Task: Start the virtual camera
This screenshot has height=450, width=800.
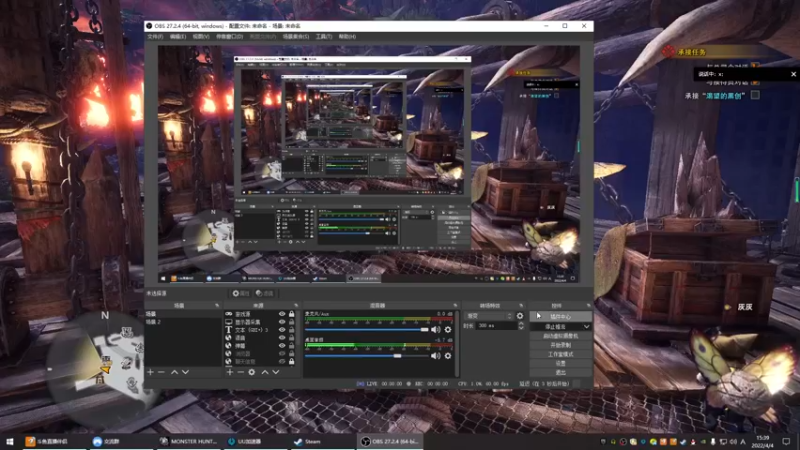Action: coord(561,336)
